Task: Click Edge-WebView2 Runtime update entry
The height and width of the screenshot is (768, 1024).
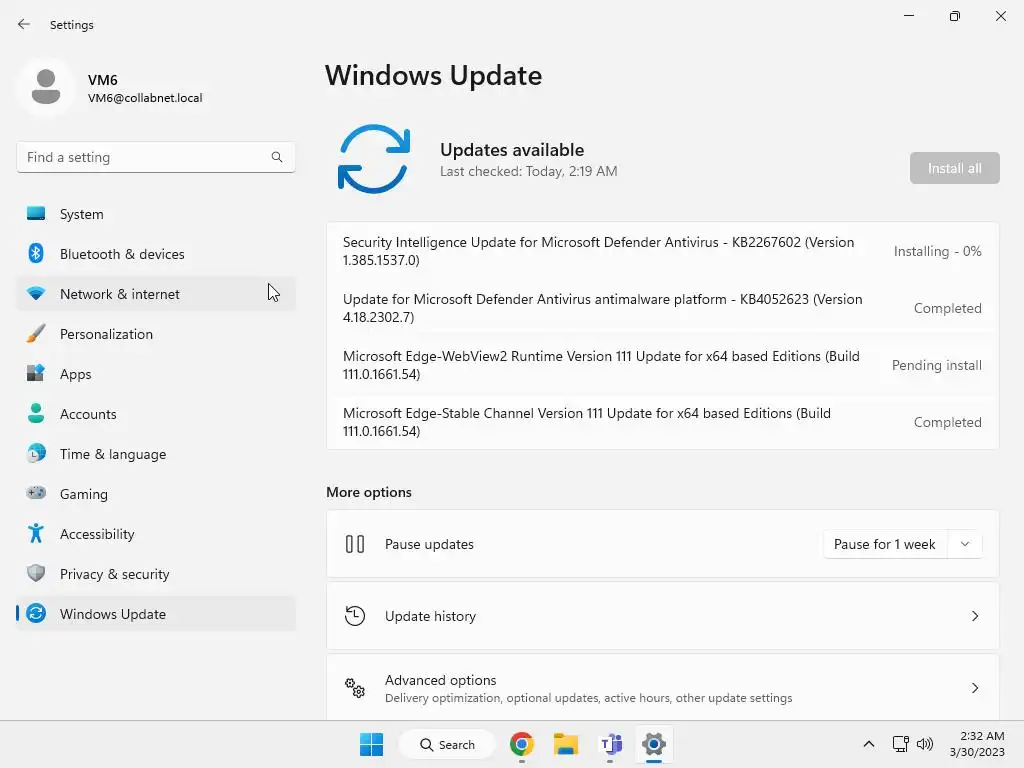Action: [662, 364]
